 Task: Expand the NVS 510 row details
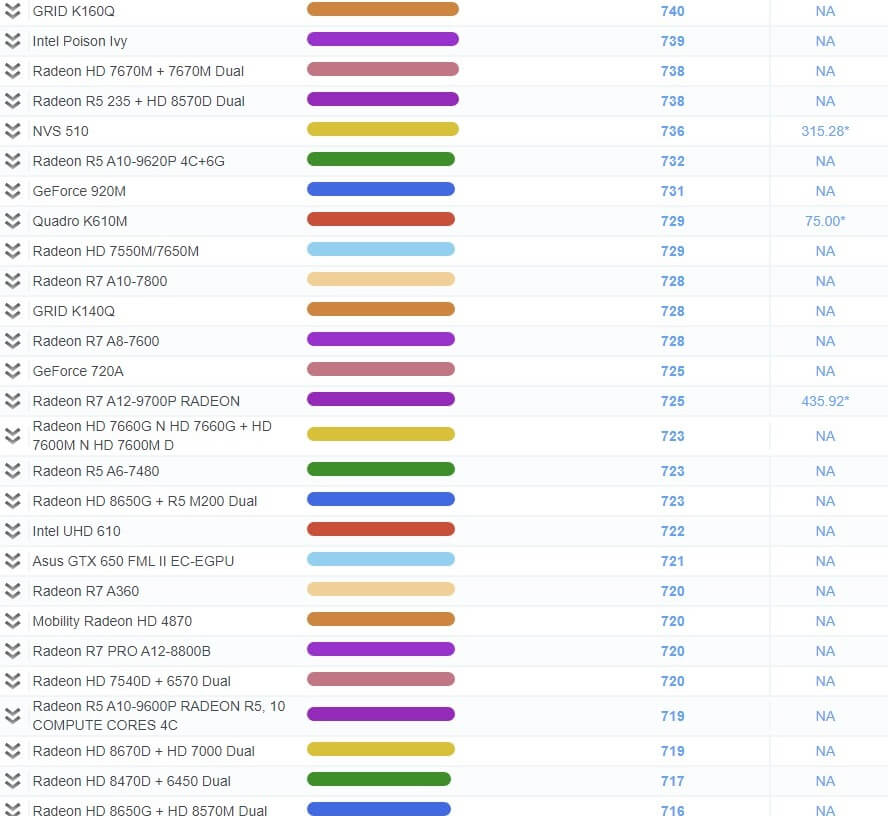[12, 131]
